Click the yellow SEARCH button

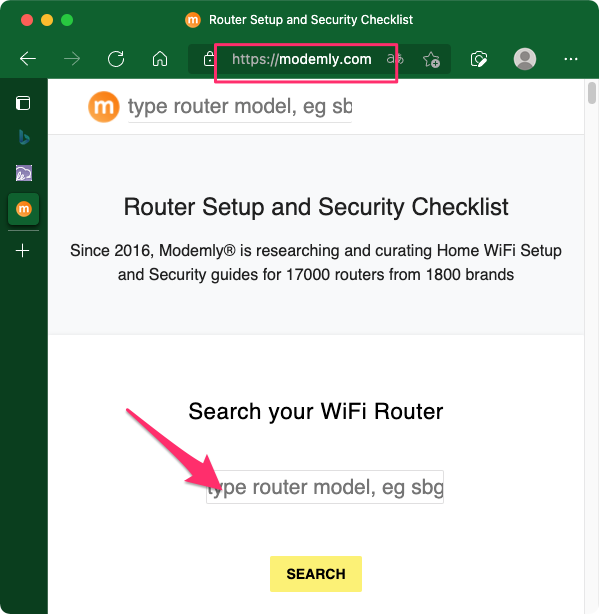316,574
